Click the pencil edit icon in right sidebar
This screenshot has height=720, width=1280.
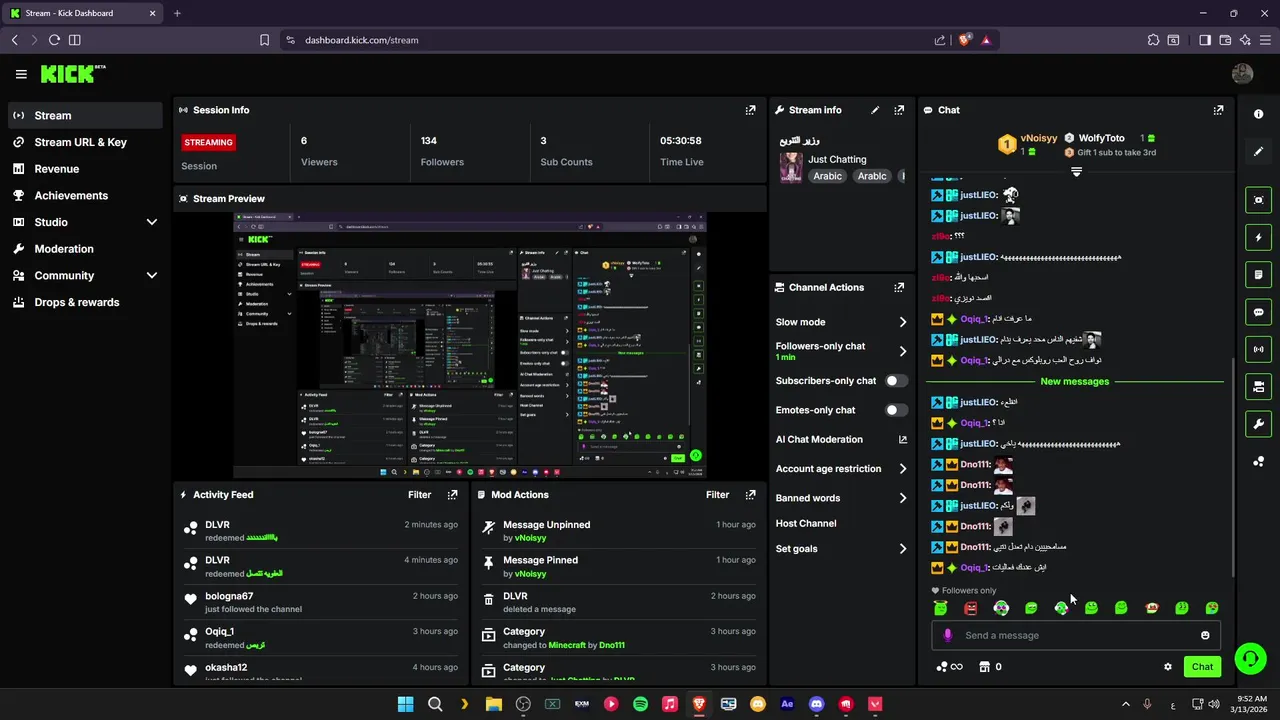pos(1259,151)
